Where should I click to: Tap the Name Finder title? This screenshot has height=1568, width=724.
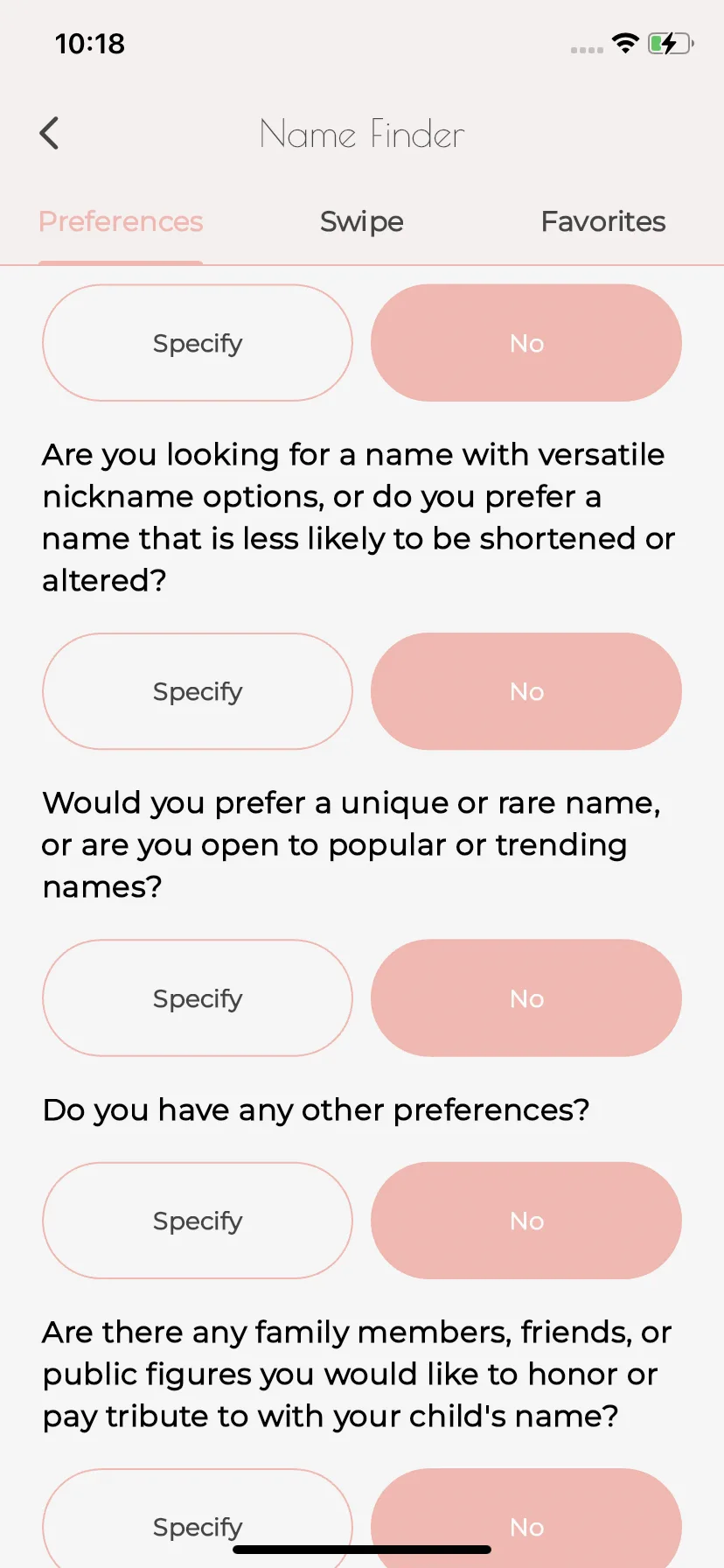(x=362, y=134)
